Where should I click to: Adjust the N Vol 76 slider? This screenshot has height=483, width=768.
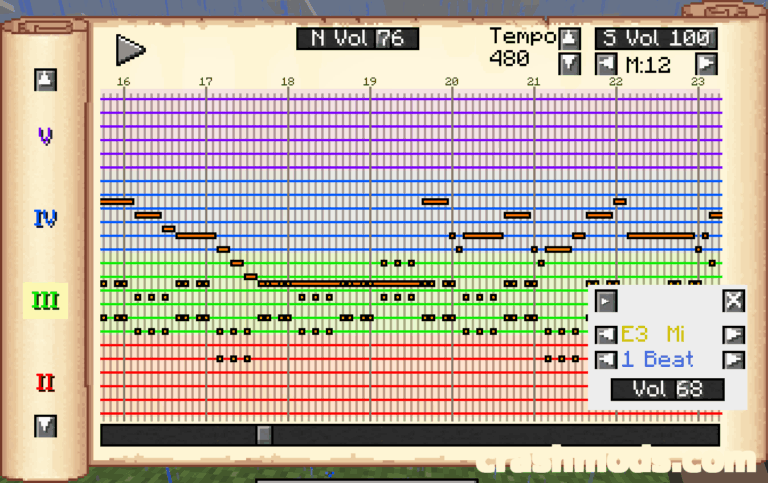click(x=358, y=38)
